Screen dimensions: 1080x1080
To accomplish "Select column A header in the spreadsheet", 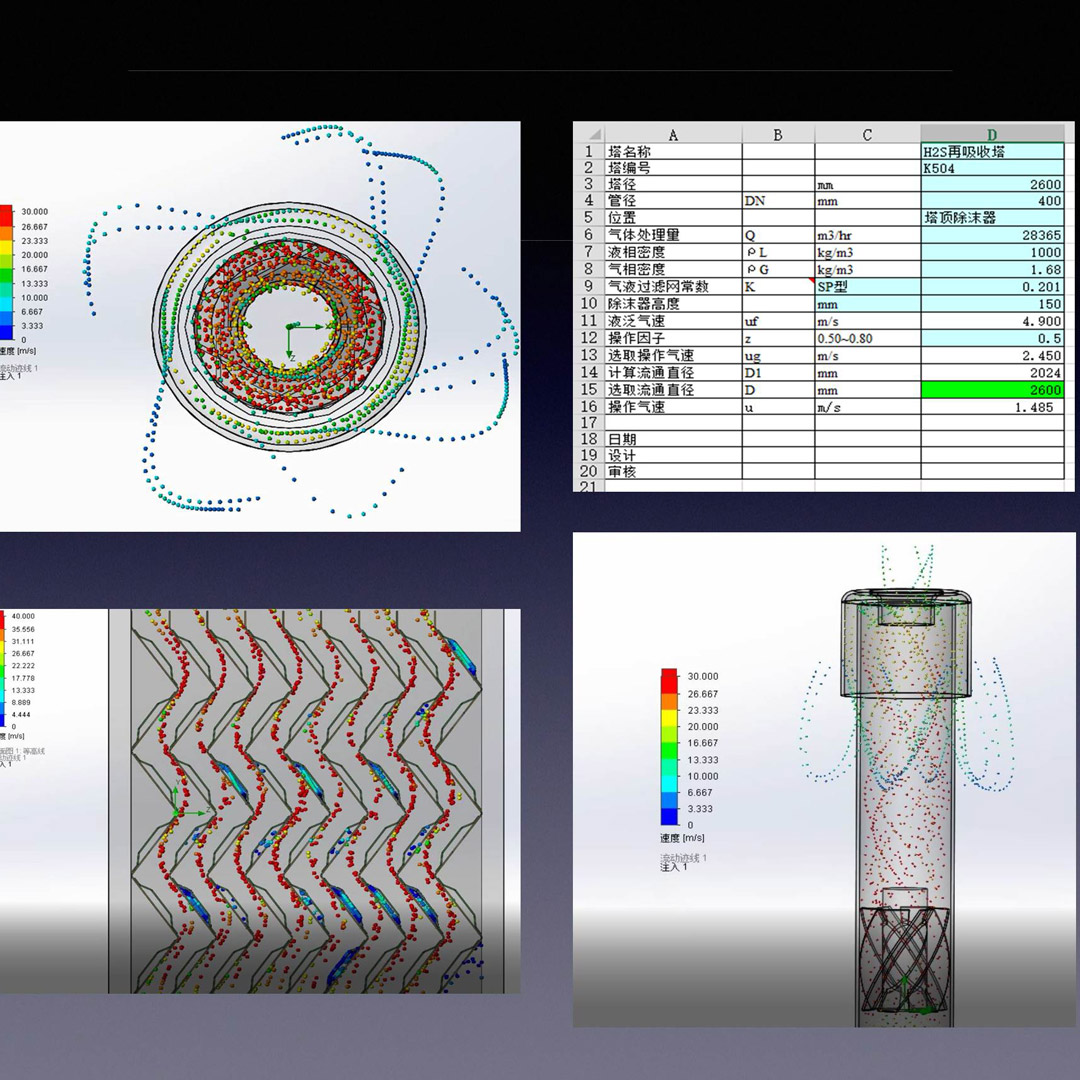I will (672, 134).
